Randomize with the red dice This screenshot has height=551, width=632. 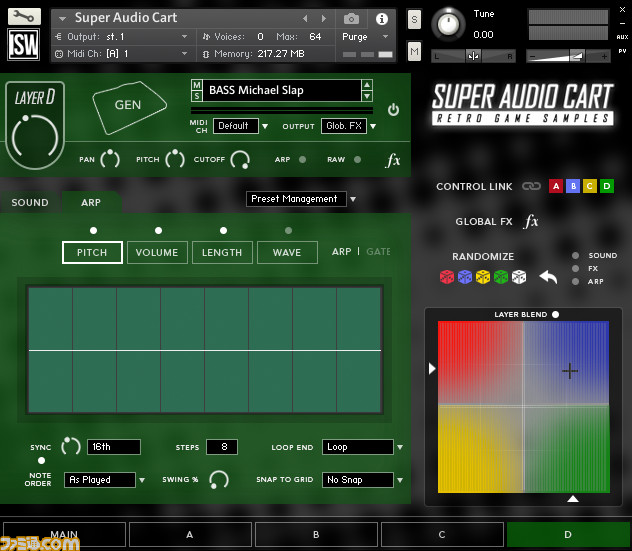tap(447, 277)
